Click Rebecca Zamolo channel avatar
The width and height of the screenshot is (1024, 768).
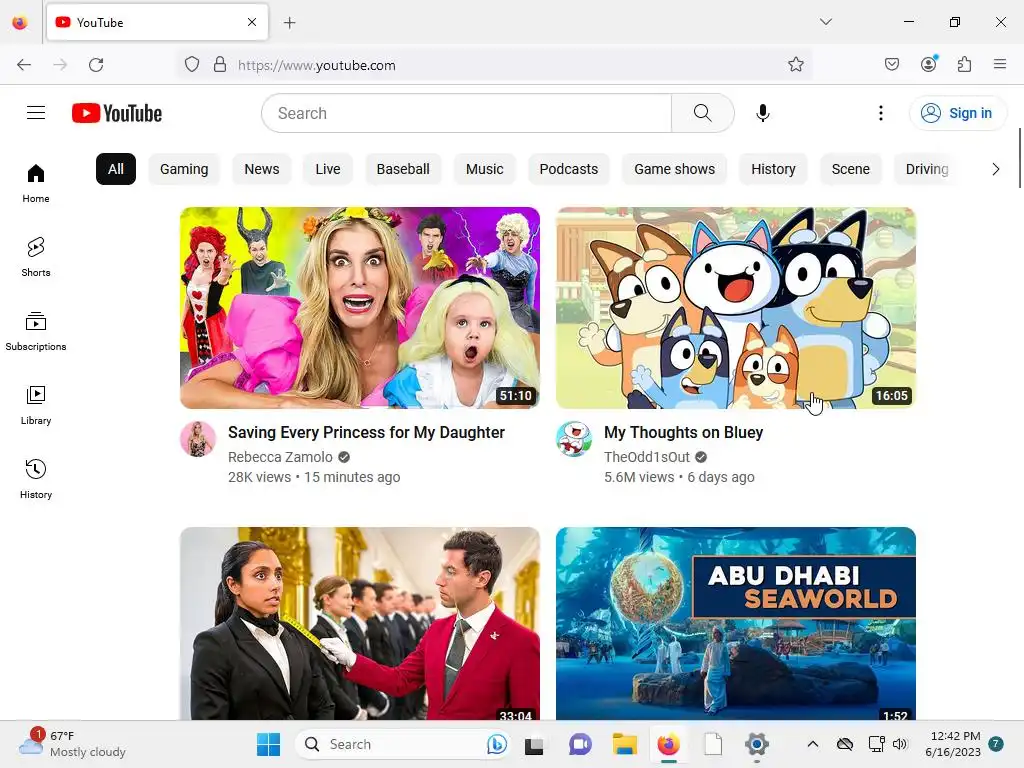click(198, 439)
